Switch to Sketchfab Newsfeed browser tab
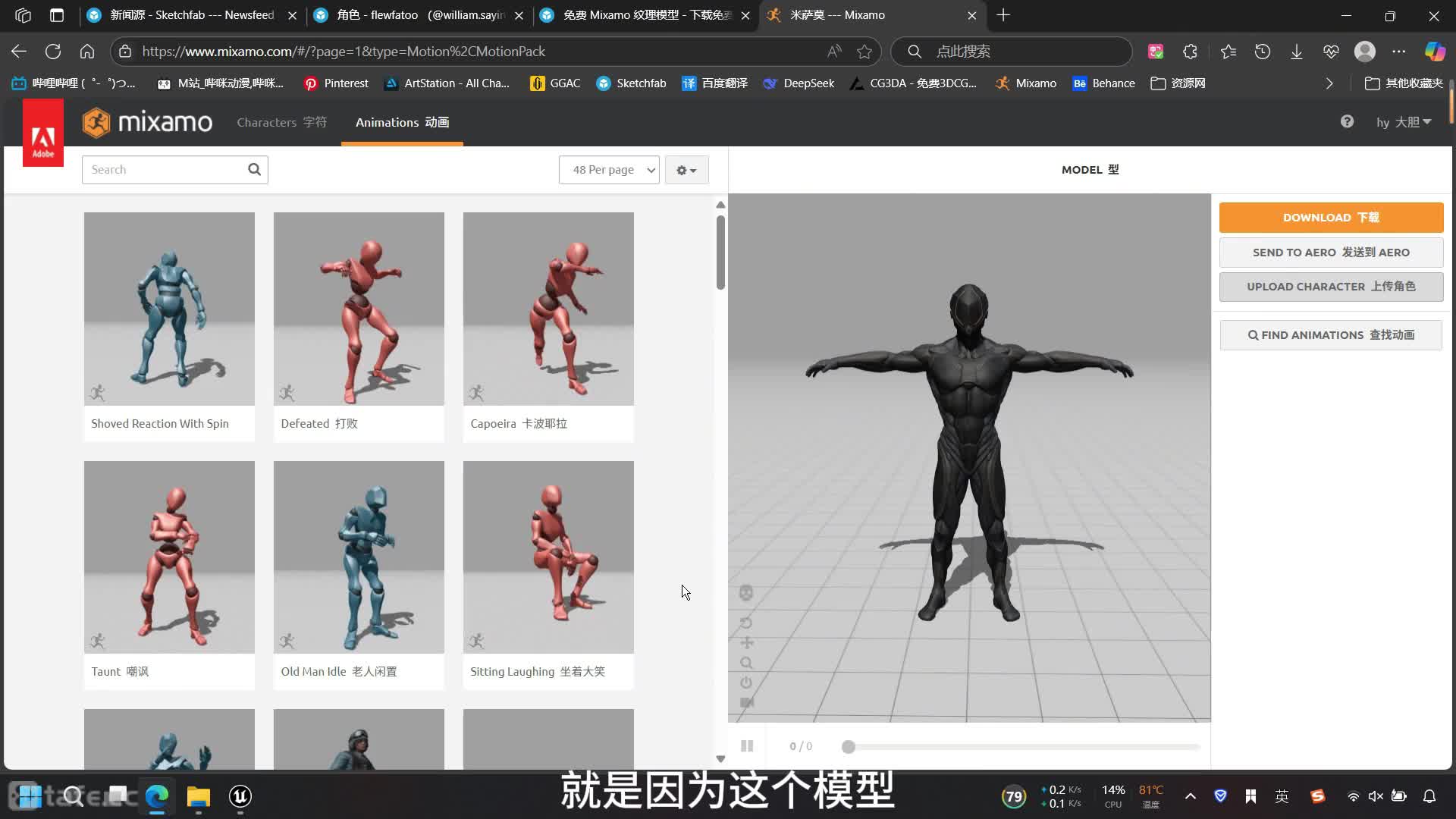Image resolution: width=1456 pixels, height=819 pixels. (191, 15)
